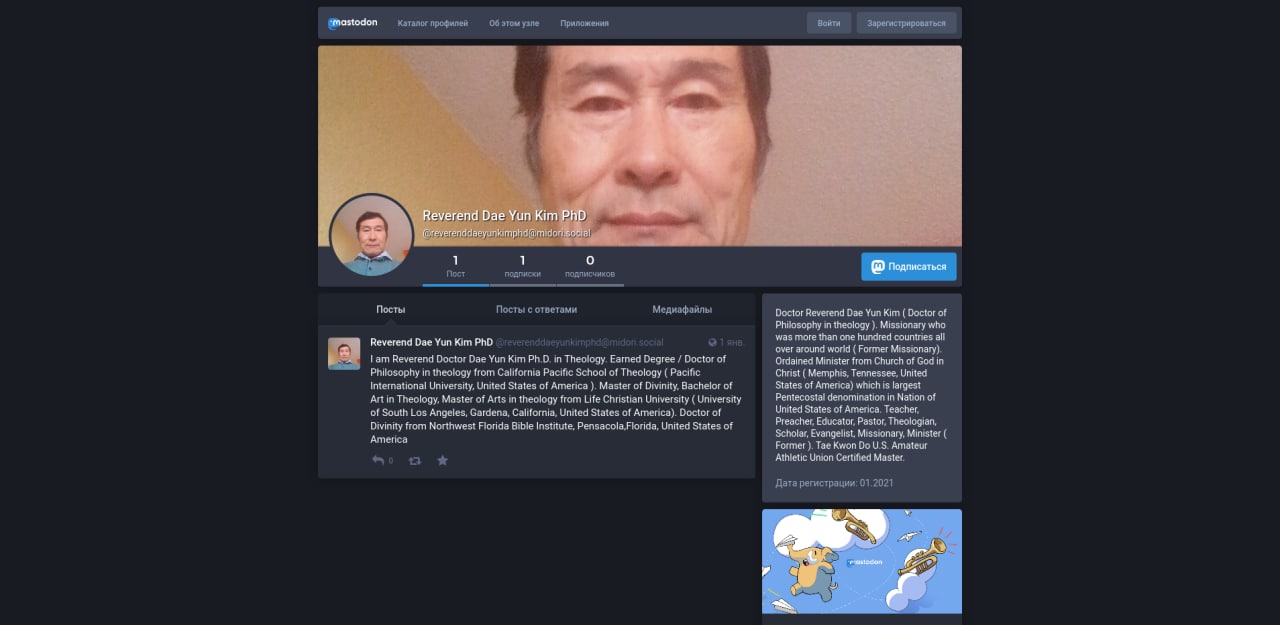Open the 1 Пост counter
The height and width of the screenshot is (625, 1280).
456,266
